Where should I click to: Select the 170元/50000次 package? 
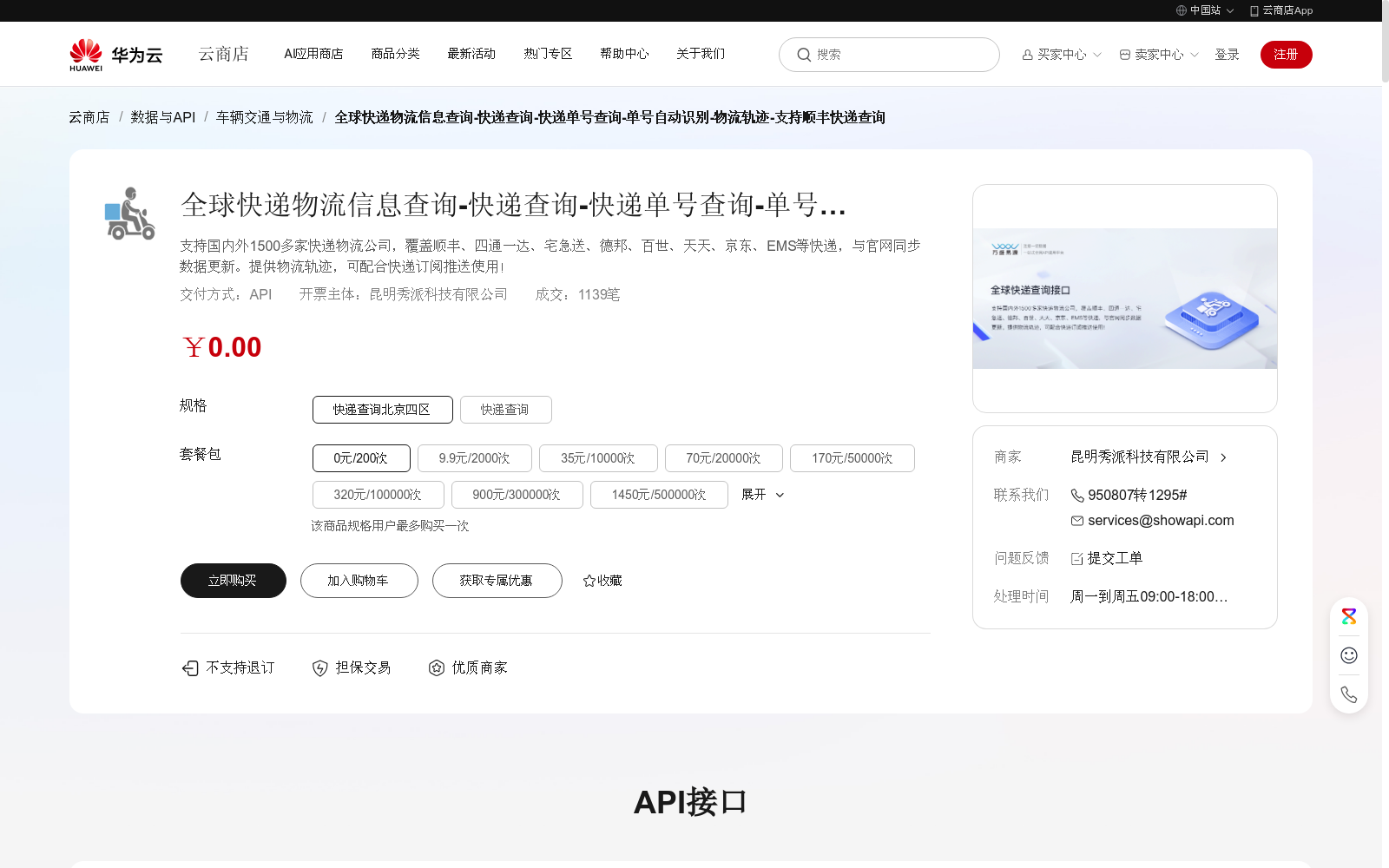[852, 458]
